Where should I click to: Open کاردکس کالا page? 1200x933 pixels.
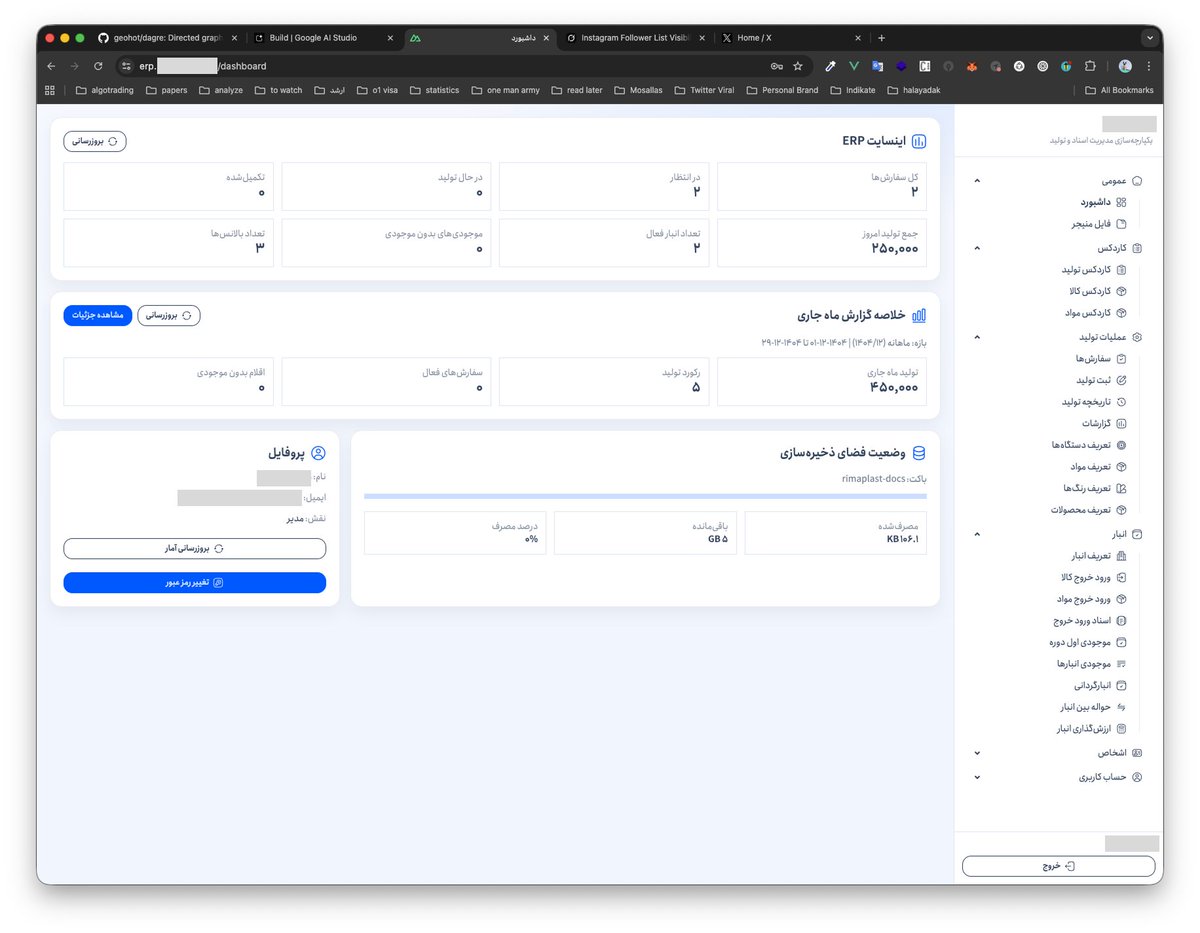[1098, 291]
